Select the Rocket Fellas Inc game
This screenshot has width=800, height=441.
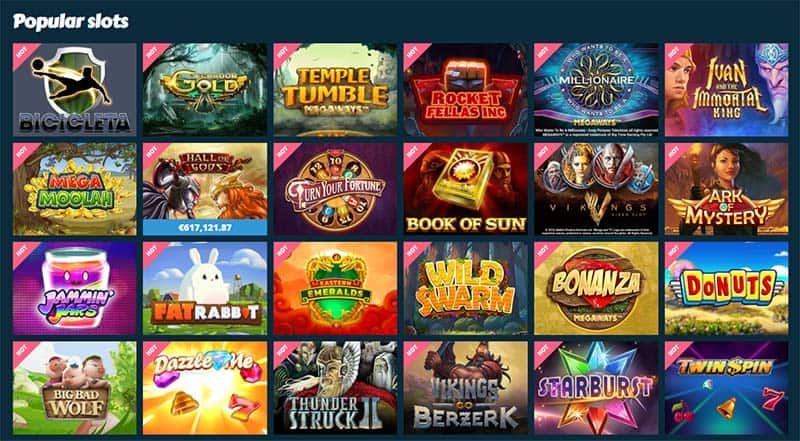pyautogui.click(x=465, y=89)
